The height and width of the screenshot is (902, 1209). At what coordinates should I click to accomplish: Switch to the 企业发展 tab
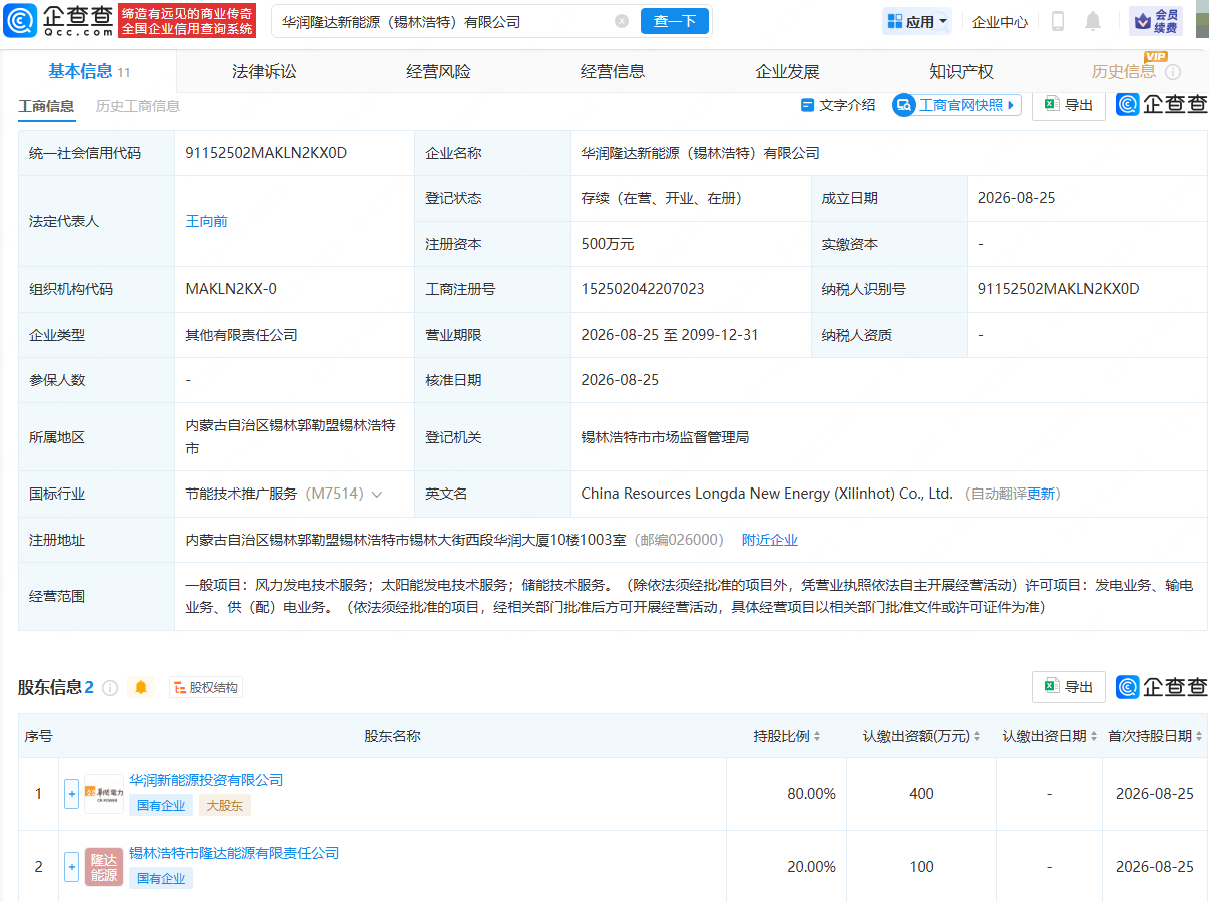pos(787,71)
